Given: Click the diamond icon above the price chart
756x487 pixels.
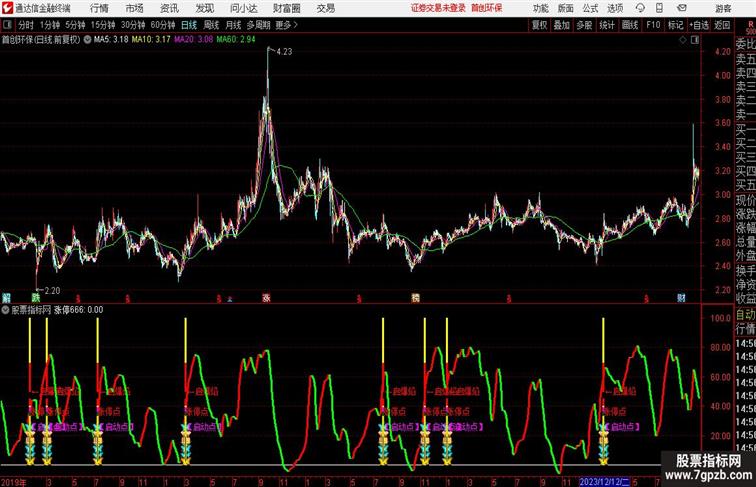Looking at the screenshot, I should (683, 40).
